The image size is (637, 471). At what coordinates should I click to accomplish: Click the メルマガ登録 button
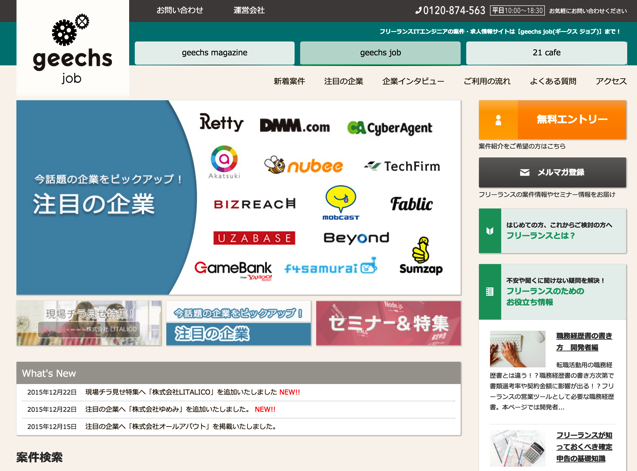pyautogui.click(x=552, y=172)
